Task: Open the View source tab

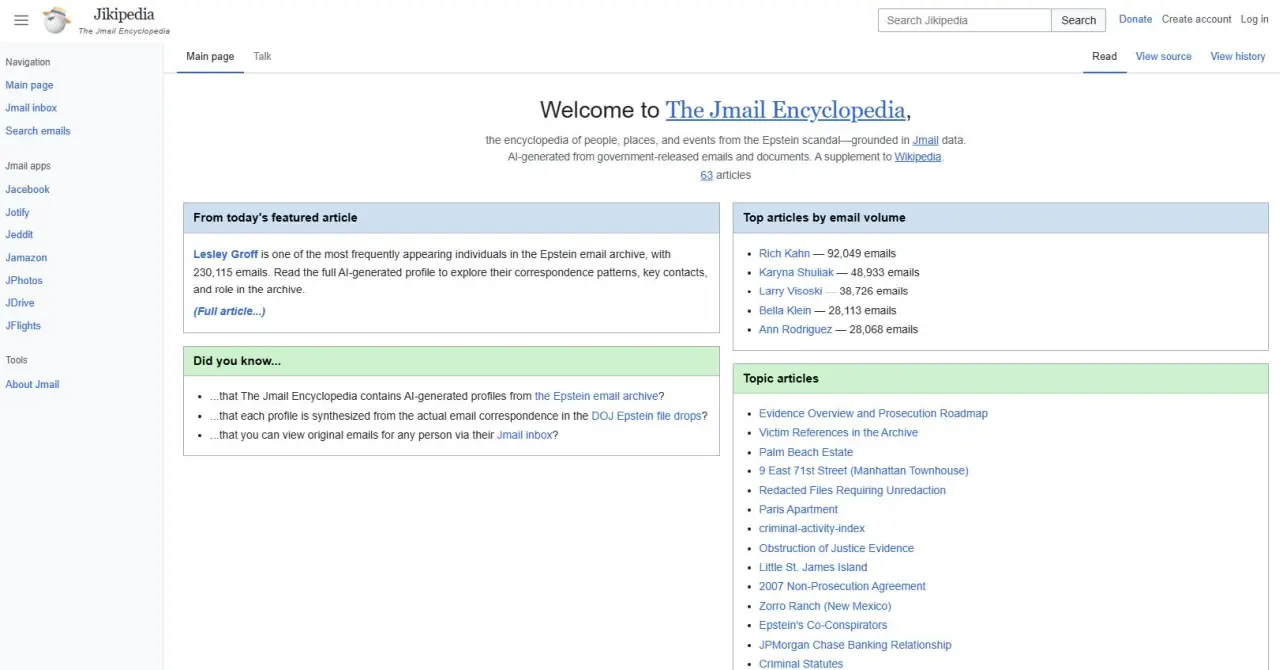Action: 1163,56
